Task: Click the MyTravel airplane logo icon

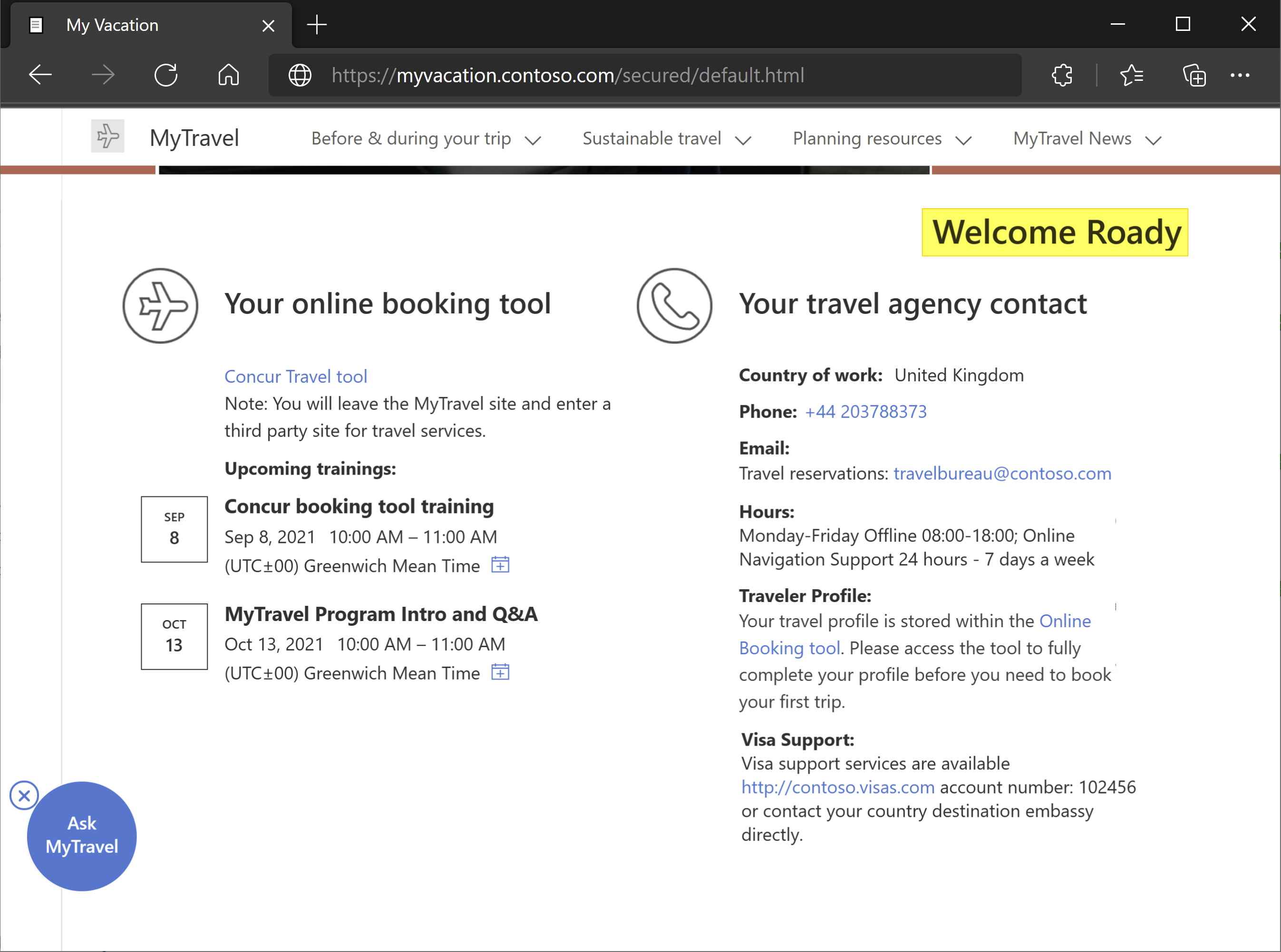Action: pos(108,138)
